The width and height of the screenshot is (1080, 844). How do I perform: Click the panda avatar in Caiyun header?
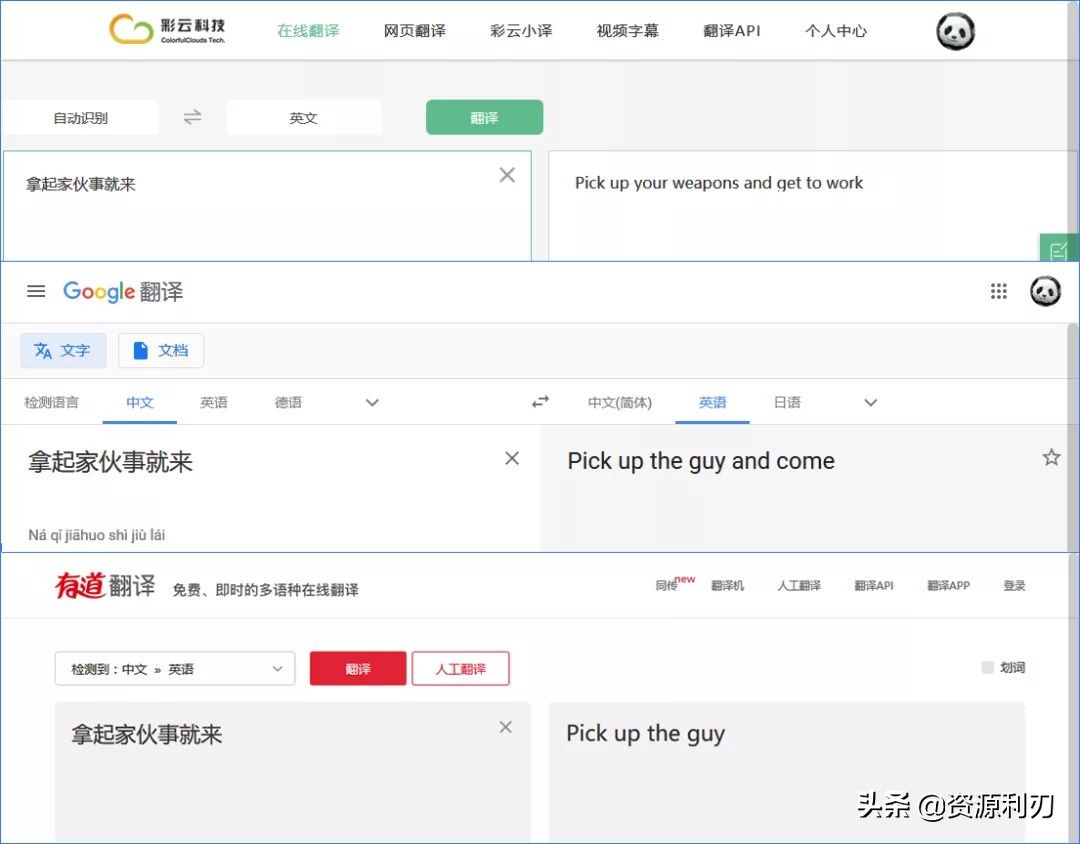[955, 31]
